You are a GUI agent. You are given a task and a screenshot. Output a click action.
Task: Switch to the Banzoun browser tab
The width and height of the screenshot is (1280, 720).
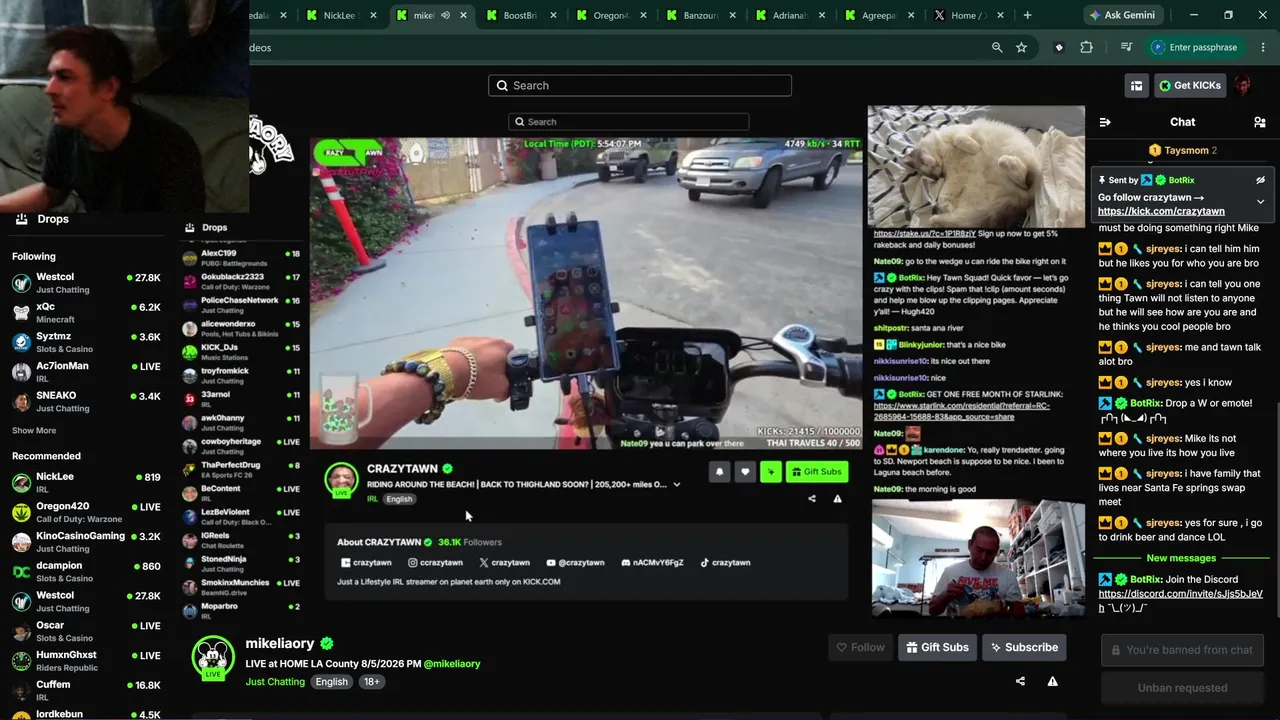coord(697,15)
